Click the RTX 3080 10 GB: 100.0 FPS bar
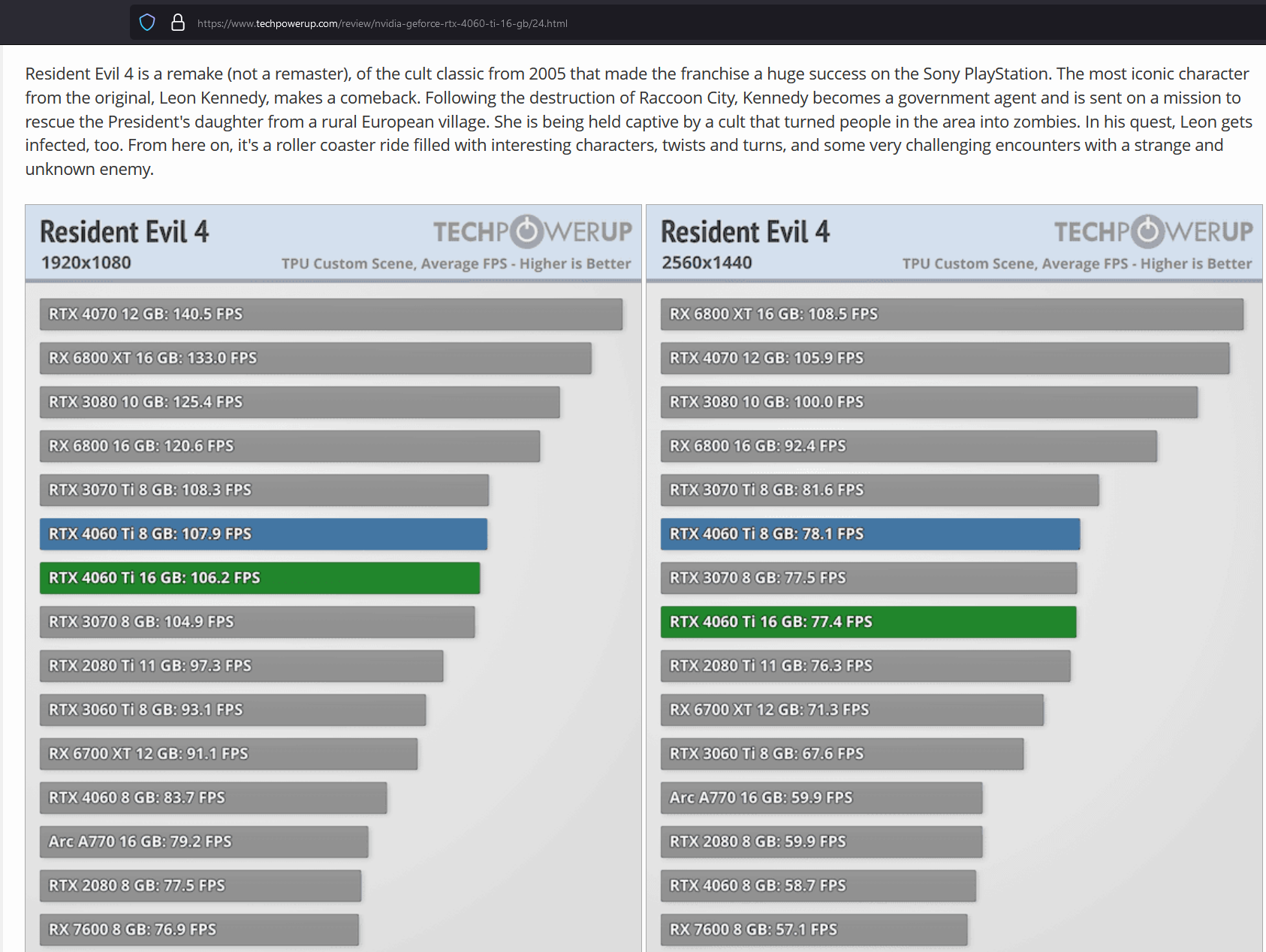 (x=929, y=402)
